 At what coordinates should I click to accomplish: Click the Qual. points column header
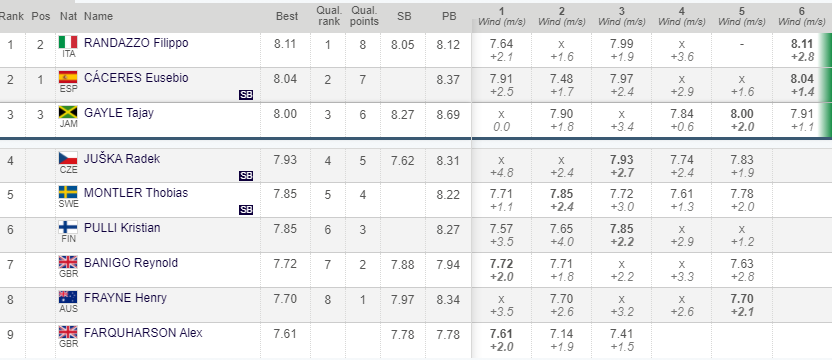coord(364,16)
